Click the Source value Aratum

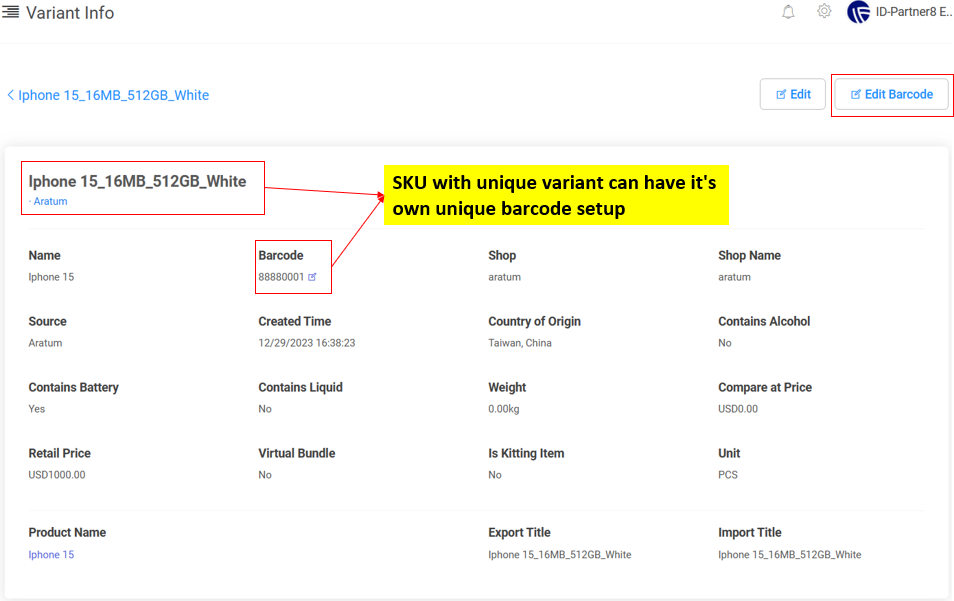pos(45,343)
